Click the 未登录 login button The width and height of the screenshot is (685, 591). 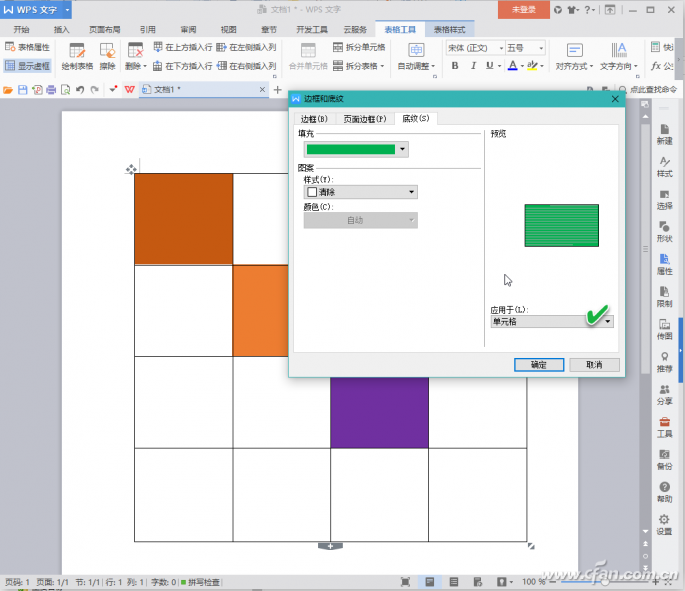pyautogui.click(x=524, y=10)
